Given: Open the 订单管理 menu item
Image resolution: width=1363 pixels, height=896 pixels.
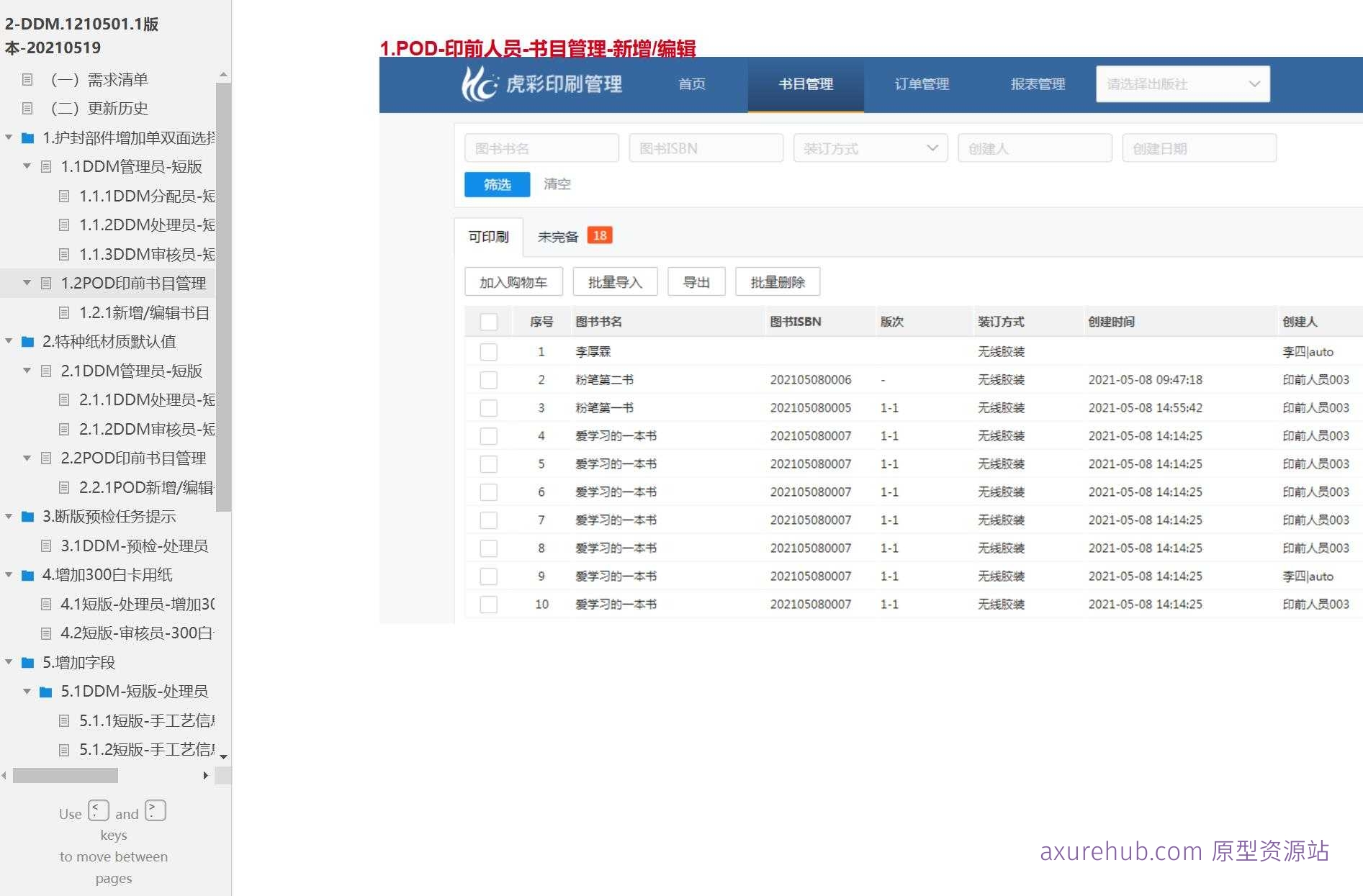Looking at the screenshot, I should point(922,84).
